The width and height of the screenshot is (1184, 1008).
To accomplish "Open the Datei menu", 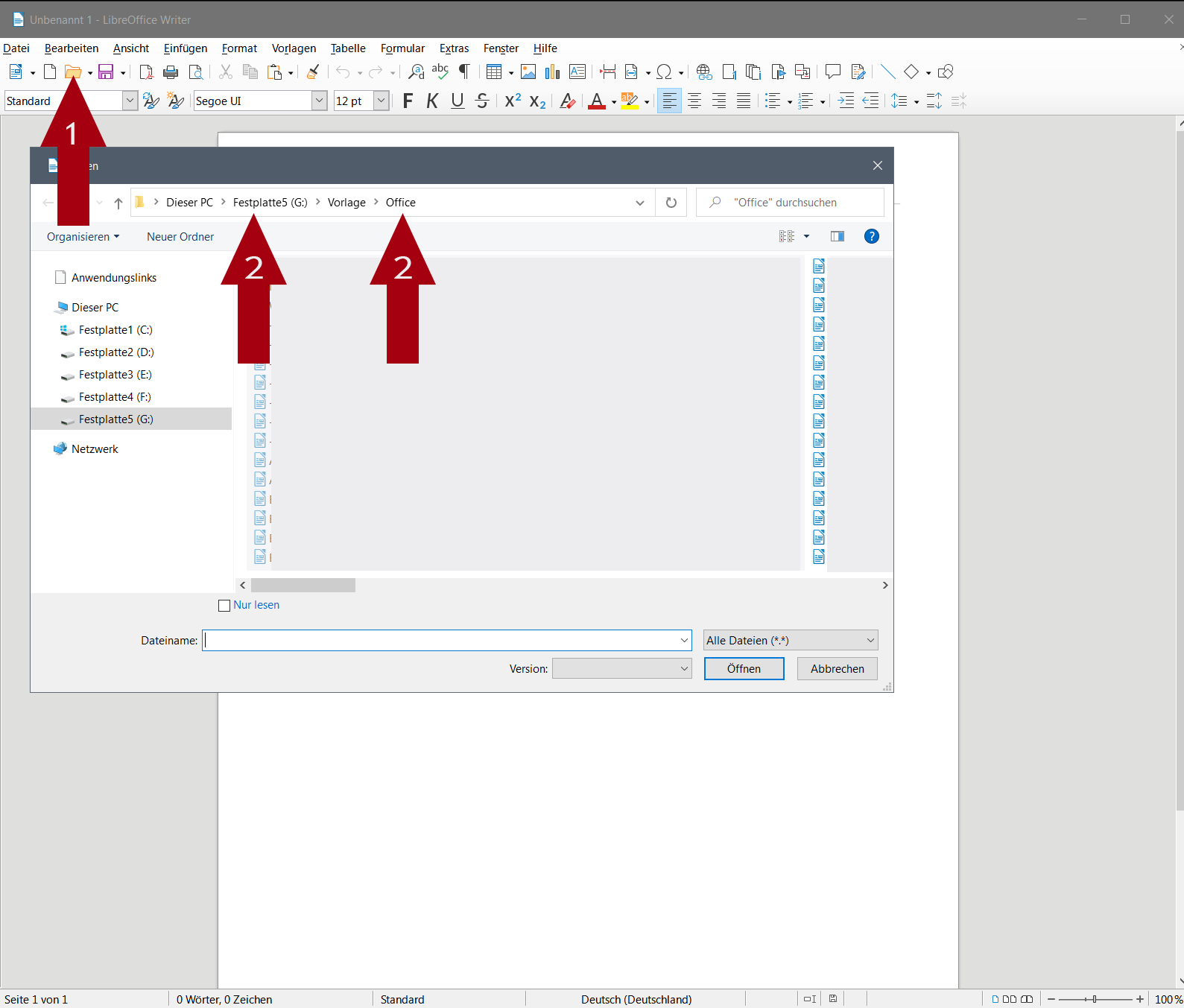I will 16,48.
